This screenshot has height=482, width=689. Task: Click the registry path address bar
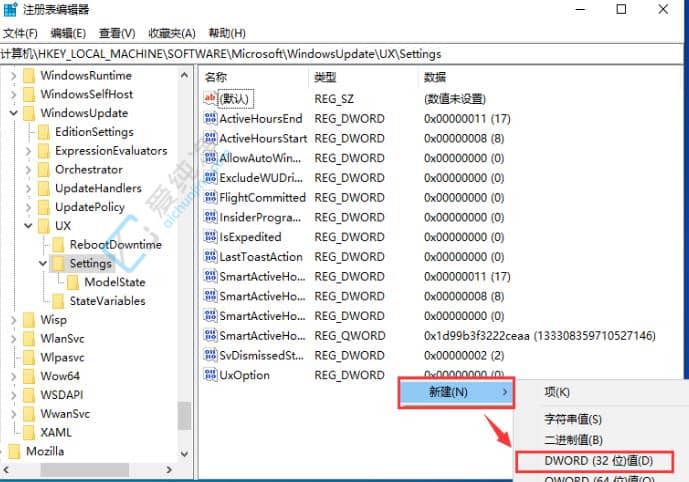(x=341, y=54)
